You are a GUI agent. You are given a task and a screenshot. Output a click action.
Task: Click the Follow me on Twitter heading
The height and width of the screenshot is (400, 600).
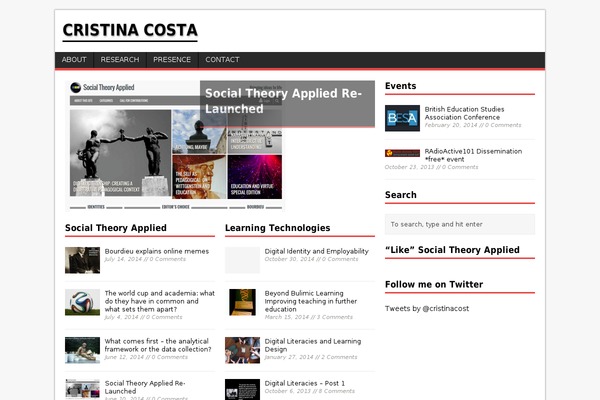pos(434,284)
